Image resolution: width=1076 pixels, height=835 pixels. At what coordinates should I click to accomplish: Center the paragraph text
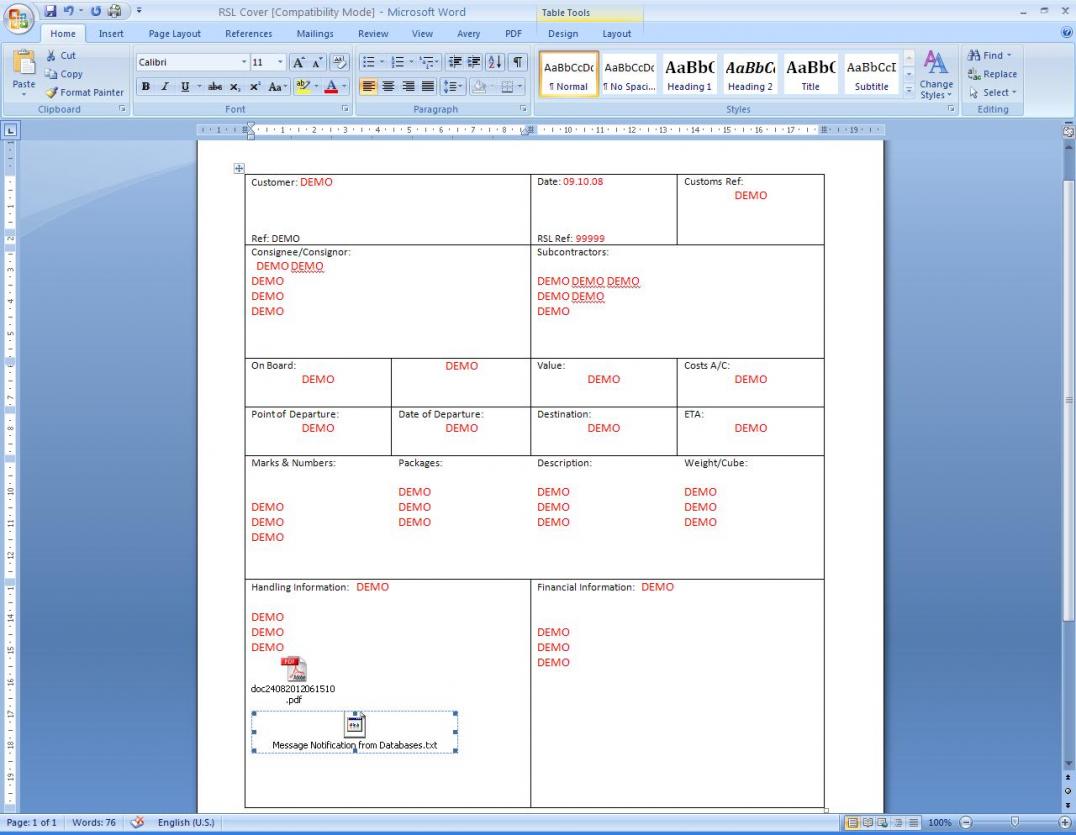[388, 86]
